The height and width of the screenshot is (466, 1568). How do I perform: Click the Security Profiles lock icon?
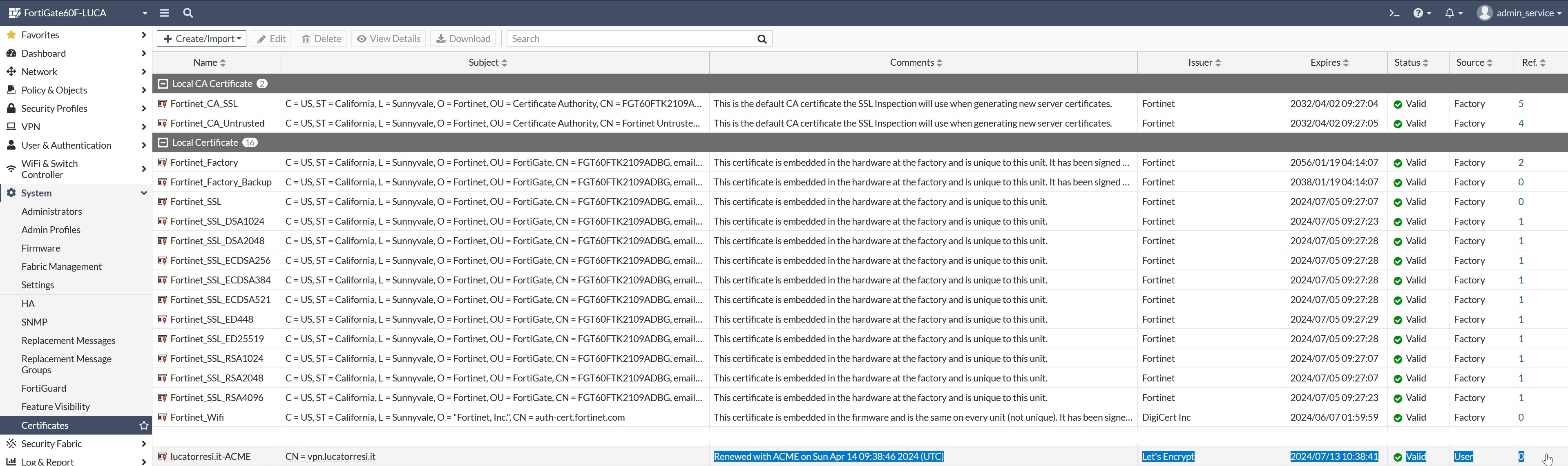point(11,108)
